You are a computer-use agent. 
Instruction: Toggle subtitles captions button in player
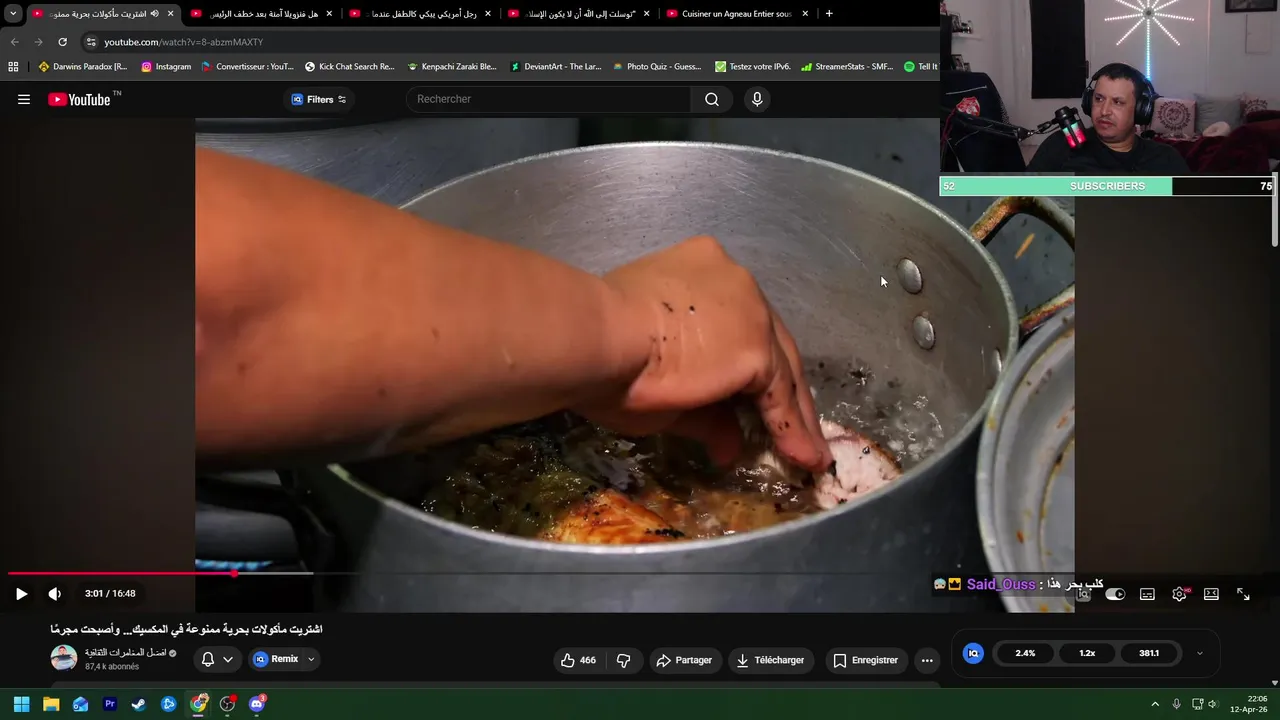1147,594
